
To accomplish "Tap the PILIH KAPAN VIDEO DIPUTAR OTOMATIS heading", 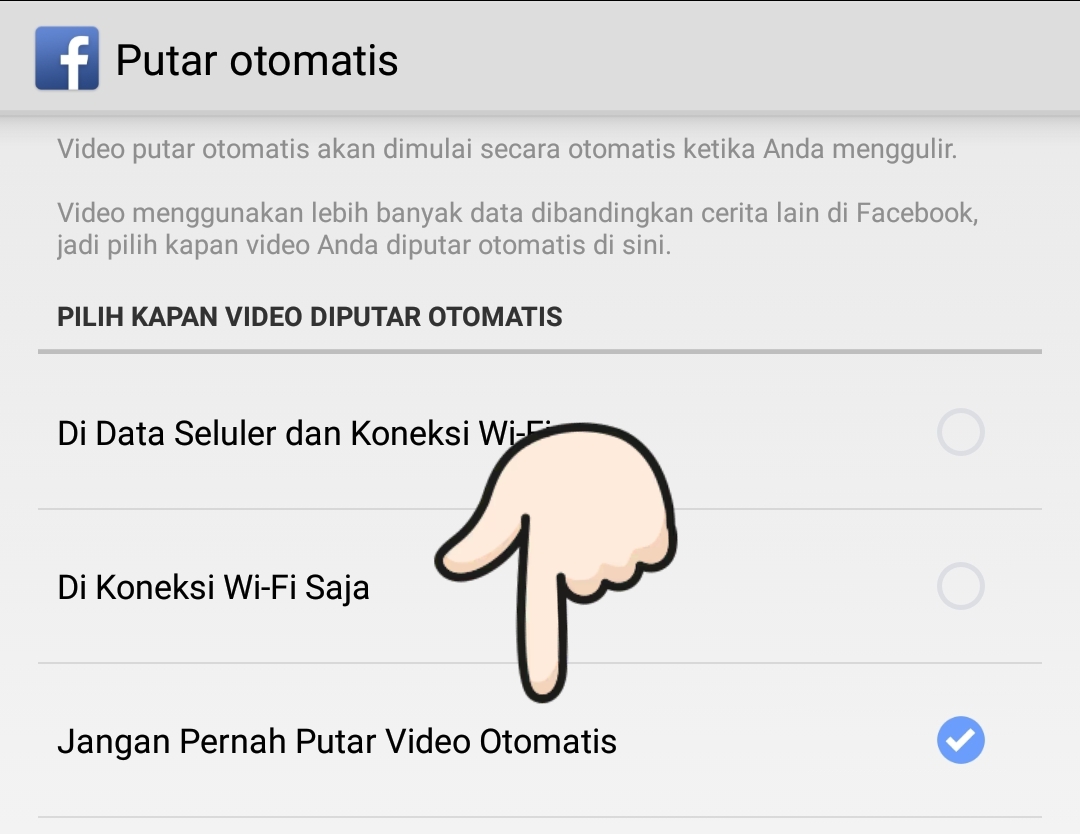I will click(x=309, y=317).
